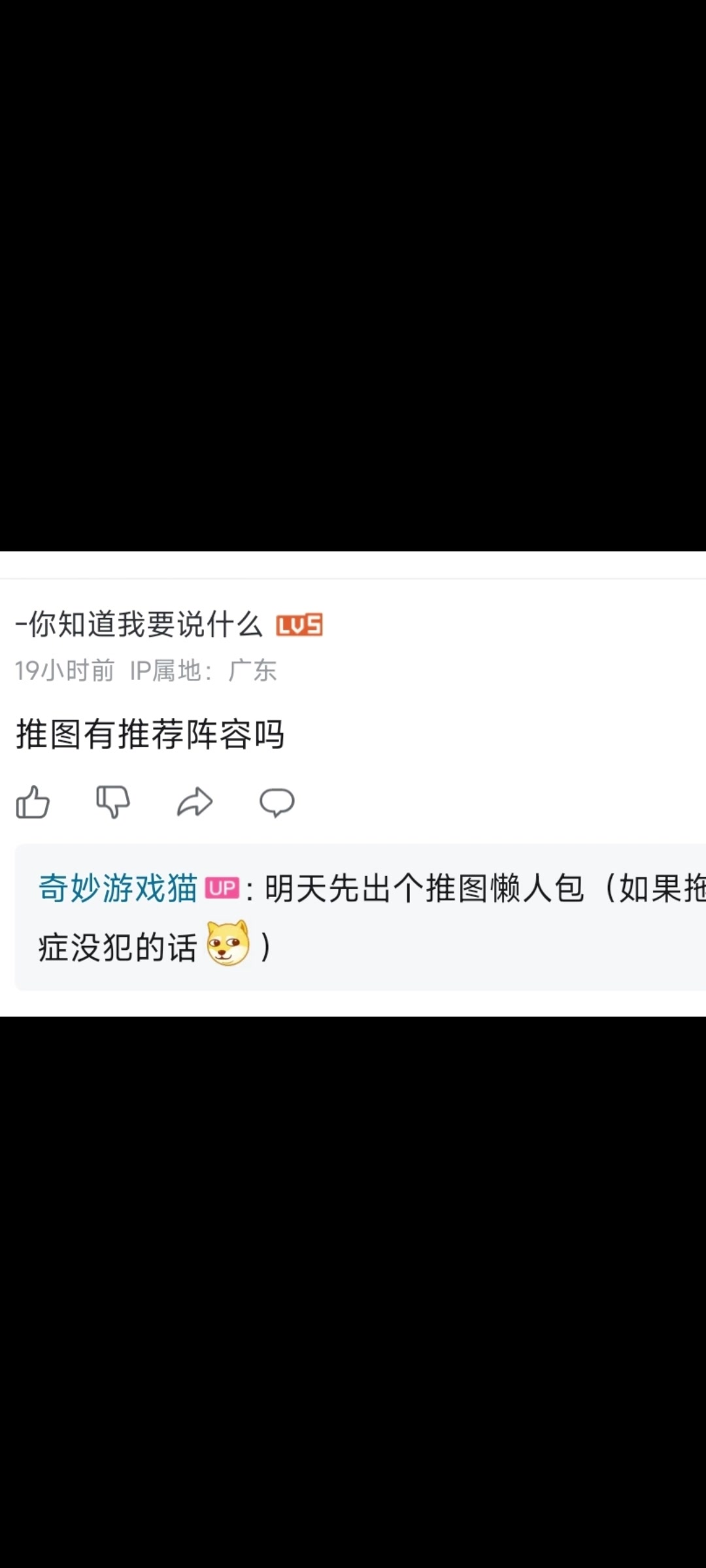Open replies with speech bubble icon
Image resolution: width=706 pixels, height=1568 pixels.
tap(277, 802)
